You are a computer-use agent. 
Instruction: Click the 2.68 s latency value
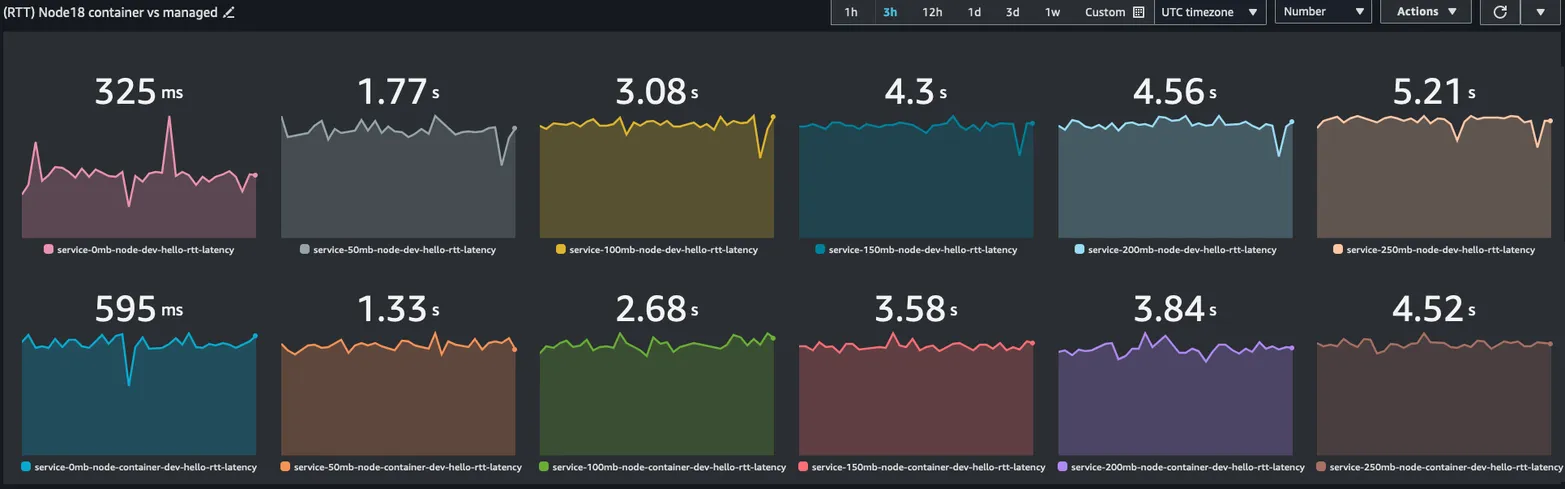(x=657, y=310)
